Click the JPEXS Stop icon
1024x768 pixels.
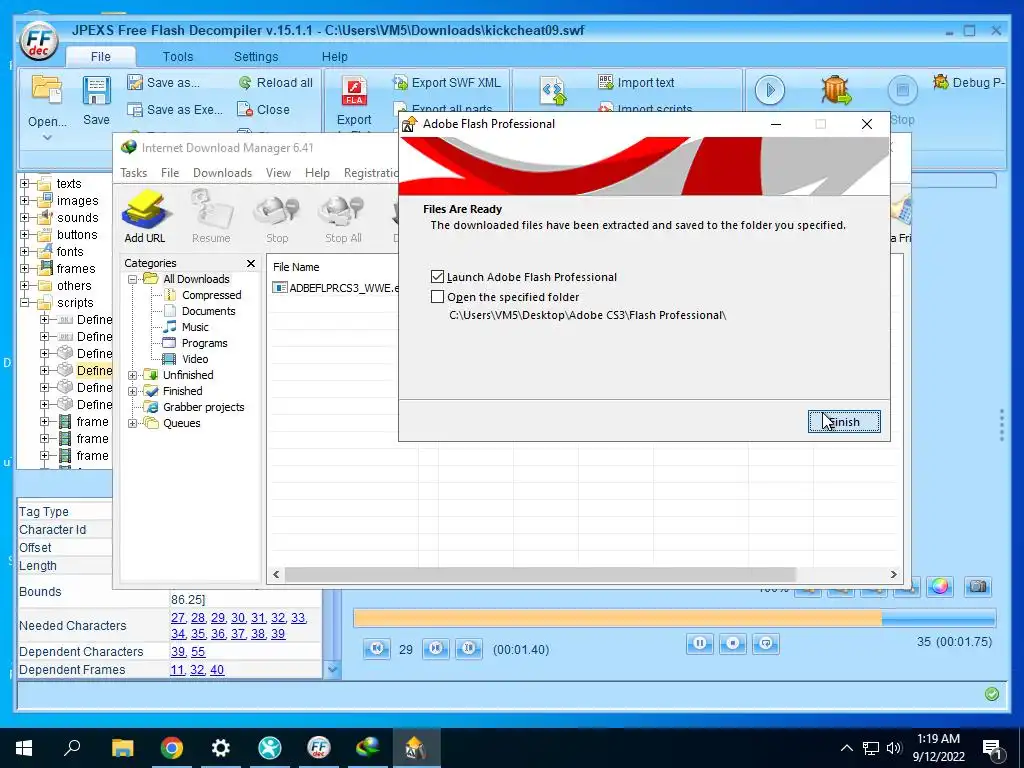pos(903,90)
